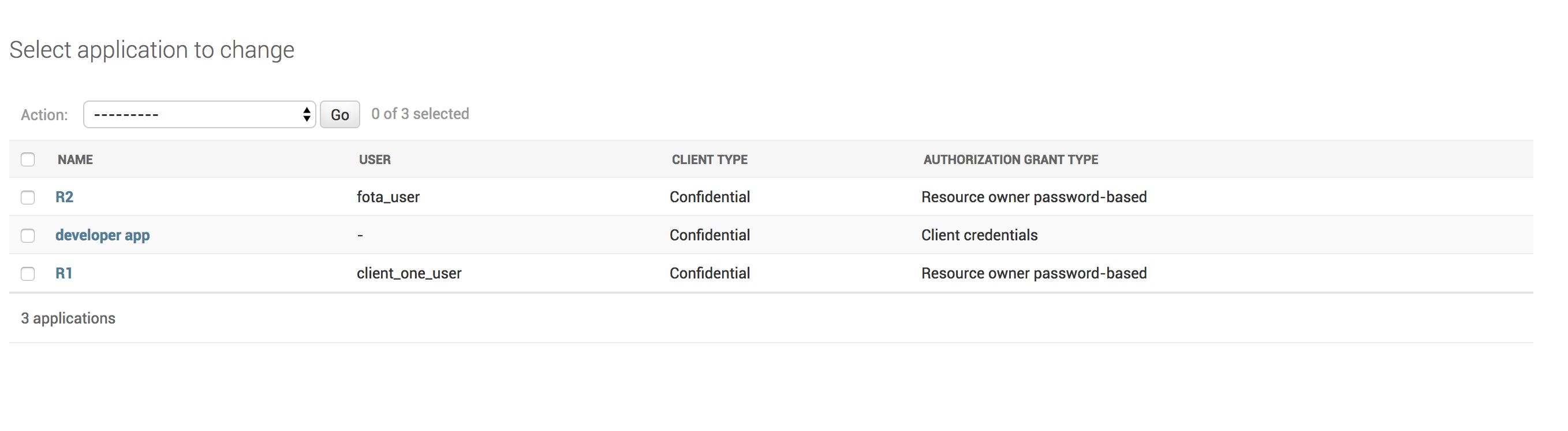The height and width of the screenshot is (431, 1568).
Task: Click the client_one_user cell in R1 row
Action: point(409,273)
